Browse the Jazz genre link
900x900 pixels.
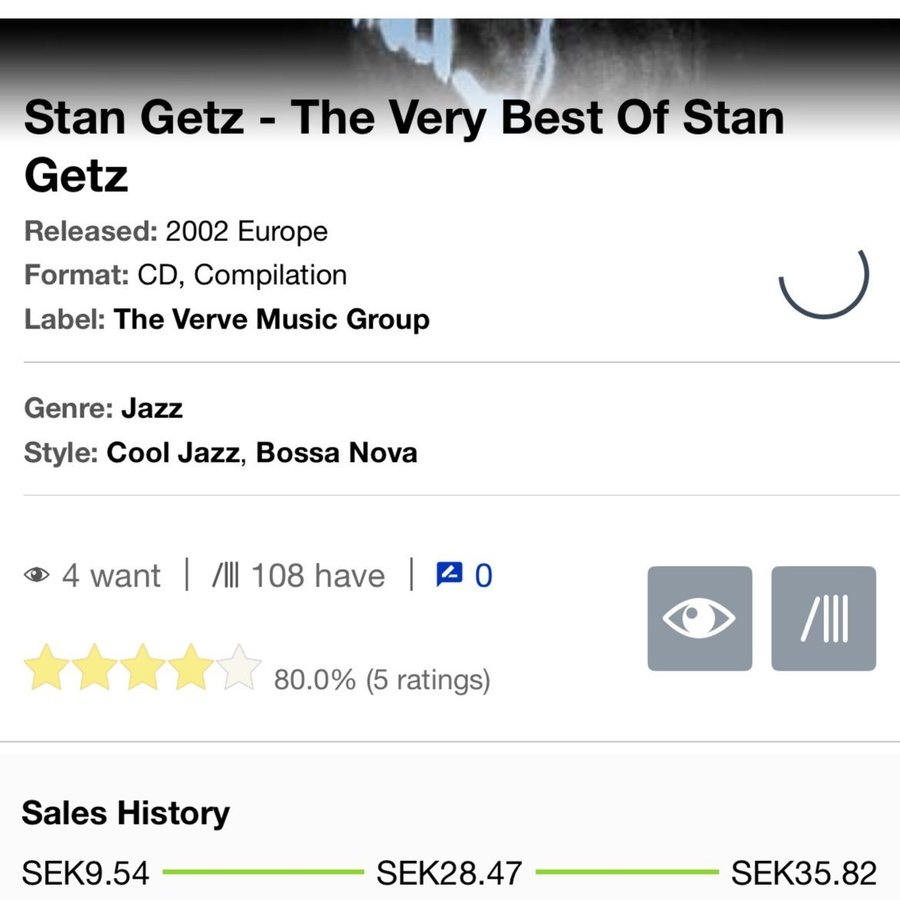152,408
